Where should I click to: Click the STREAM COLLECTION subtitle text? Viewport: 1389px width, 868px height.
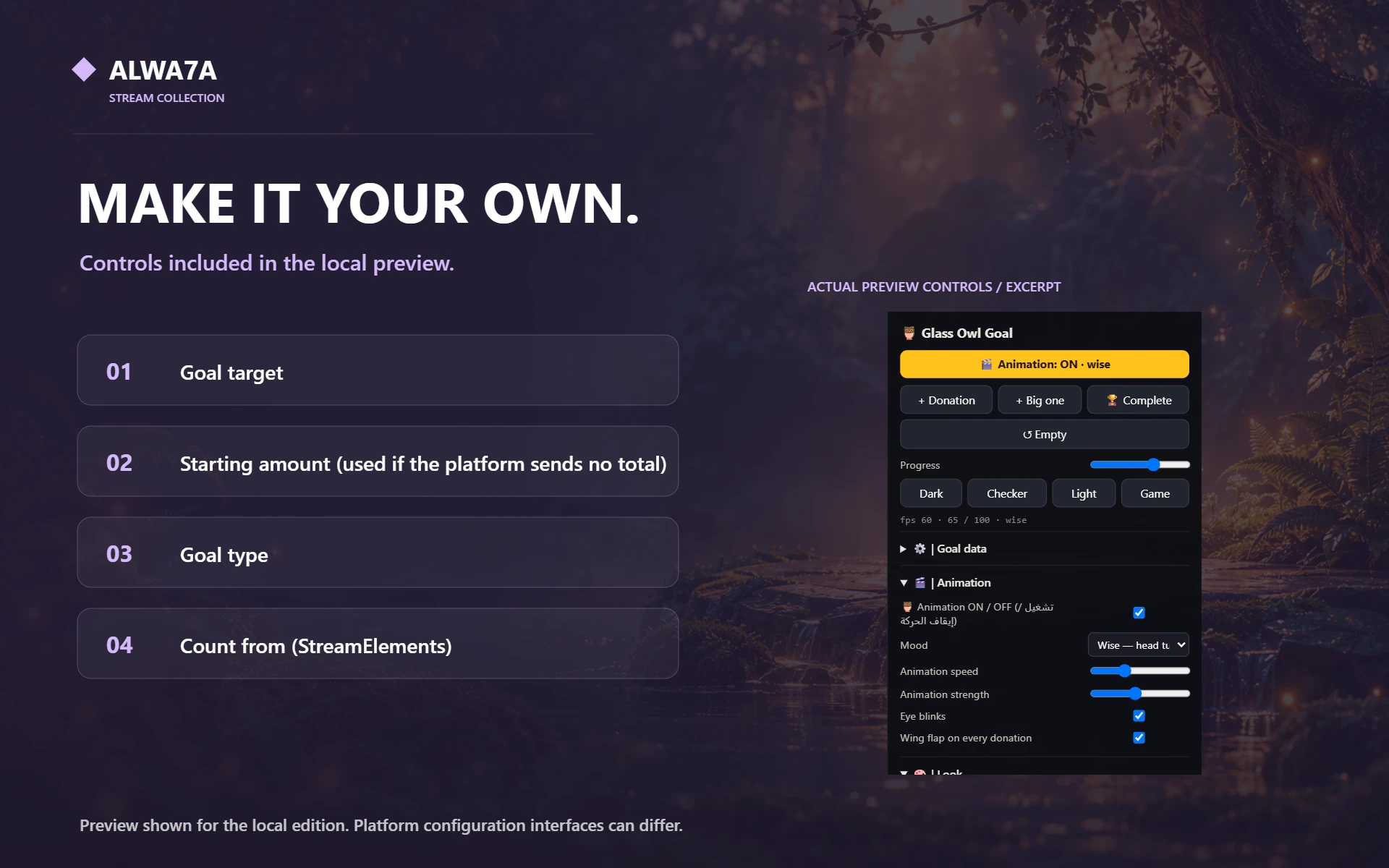(166, 98)
